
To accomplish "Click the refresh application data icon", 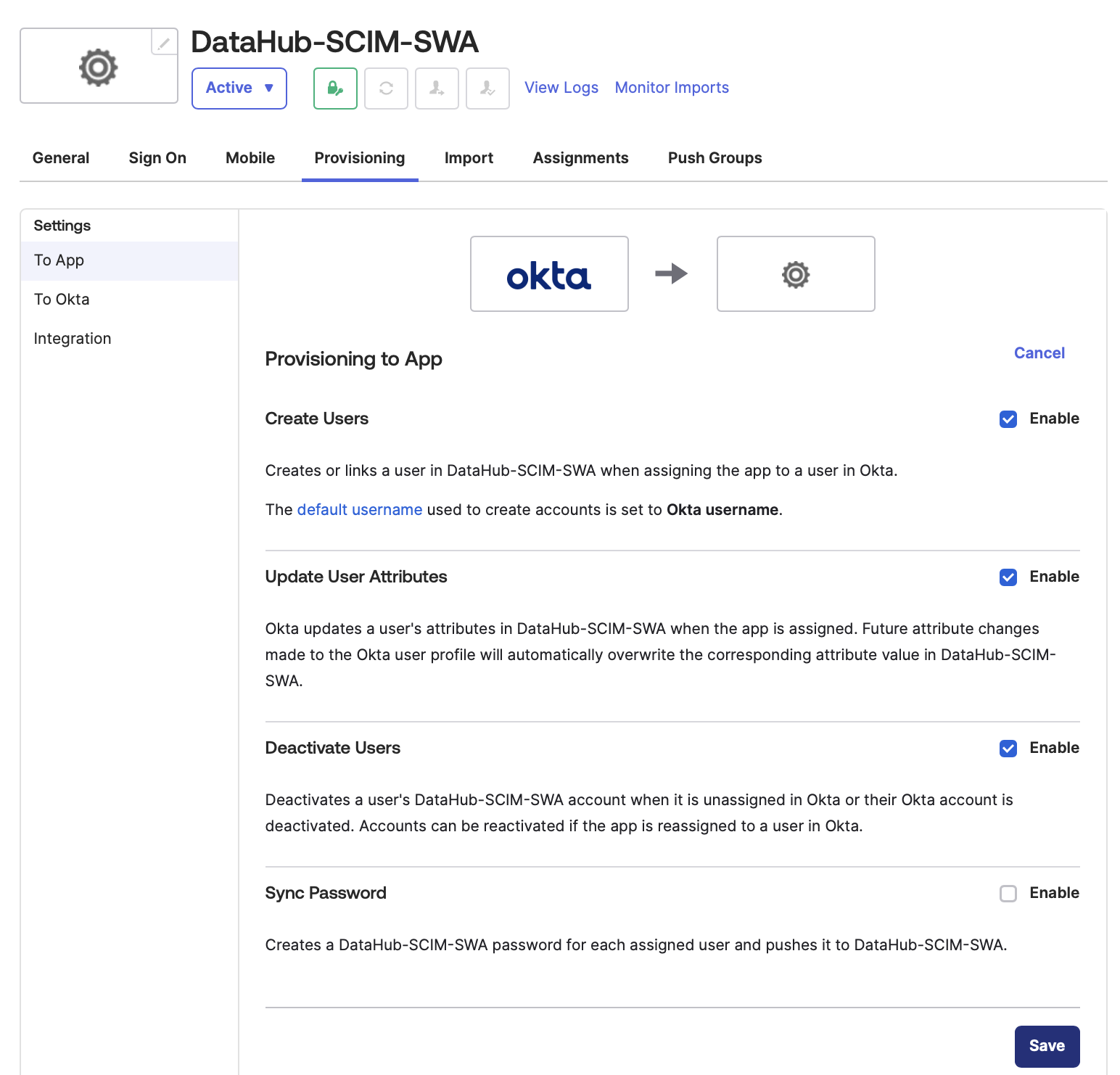I will [386, 88].
